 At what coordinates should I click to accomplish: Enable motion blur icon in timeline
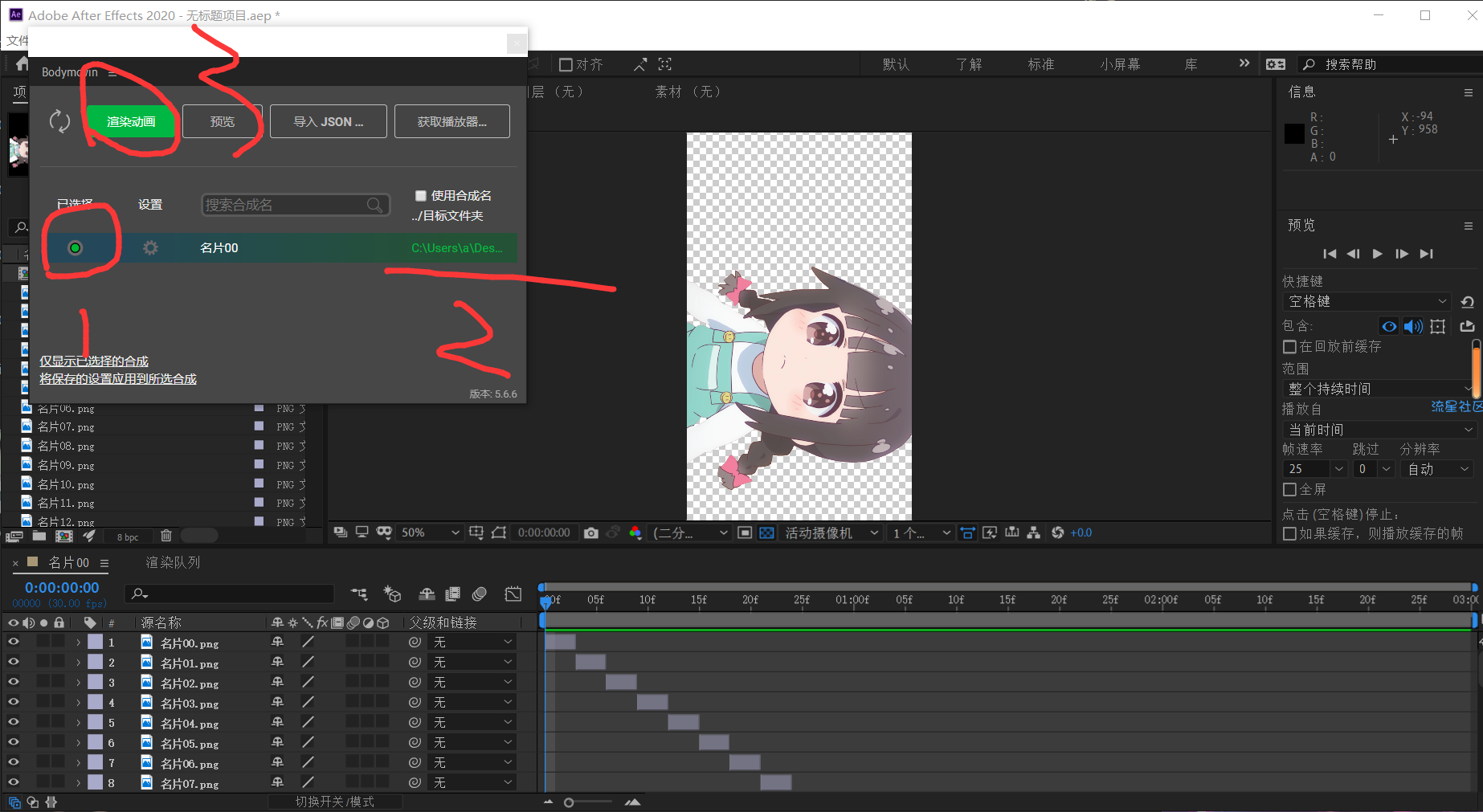(x=480, y=594)
